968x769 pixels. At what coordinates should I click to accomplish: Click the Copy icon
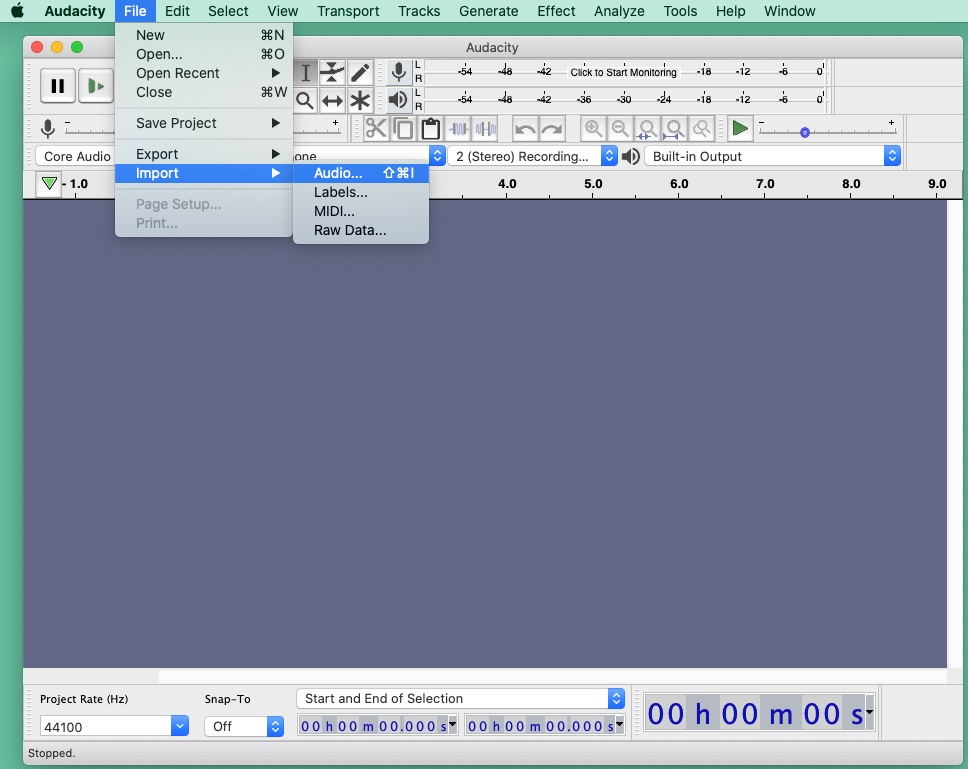[403, 129]
